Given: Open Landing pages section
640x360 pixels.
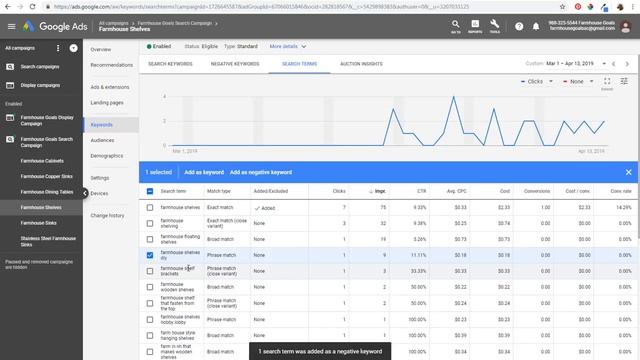Looking at the screenshot, I should (107, 103).
